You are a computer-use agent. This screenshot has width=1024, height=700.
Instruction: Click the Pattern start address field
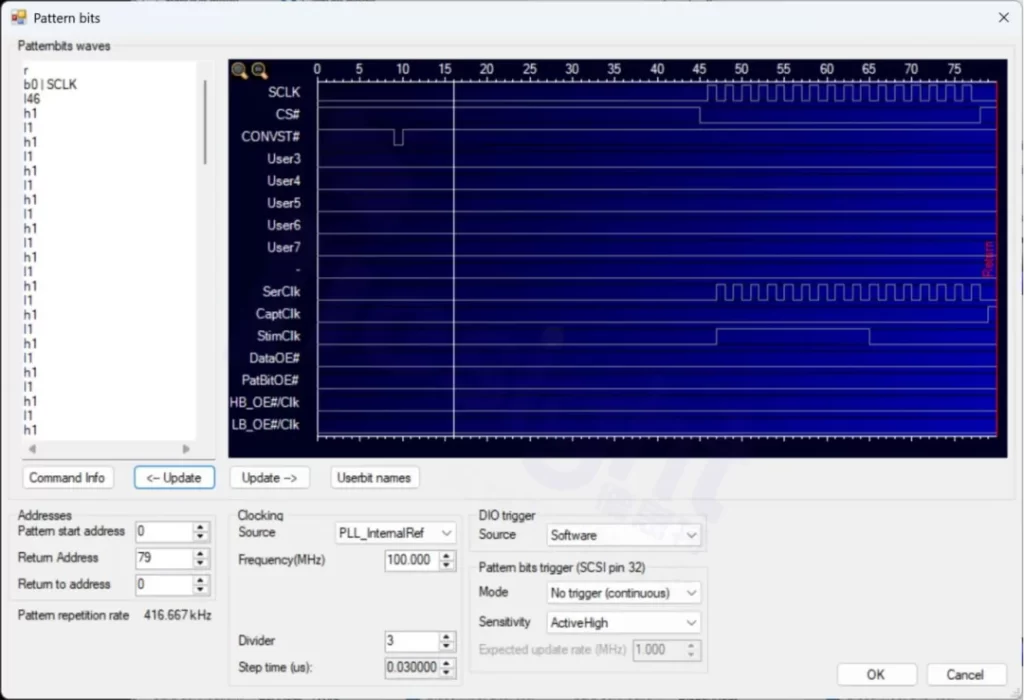tap(163, 532)
